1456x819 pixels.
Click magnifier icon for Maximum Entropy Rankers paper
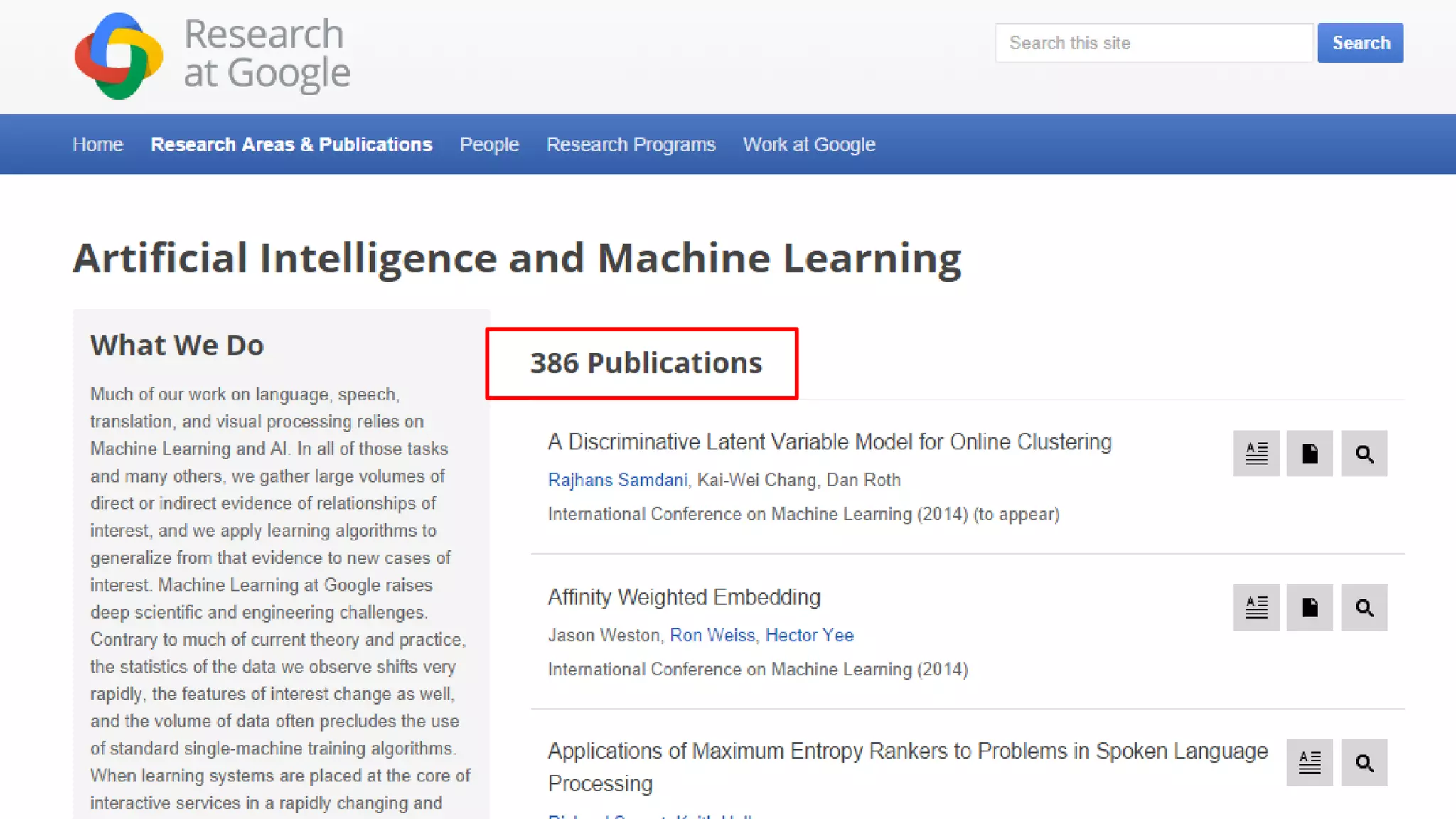[x=1364, y=763]
